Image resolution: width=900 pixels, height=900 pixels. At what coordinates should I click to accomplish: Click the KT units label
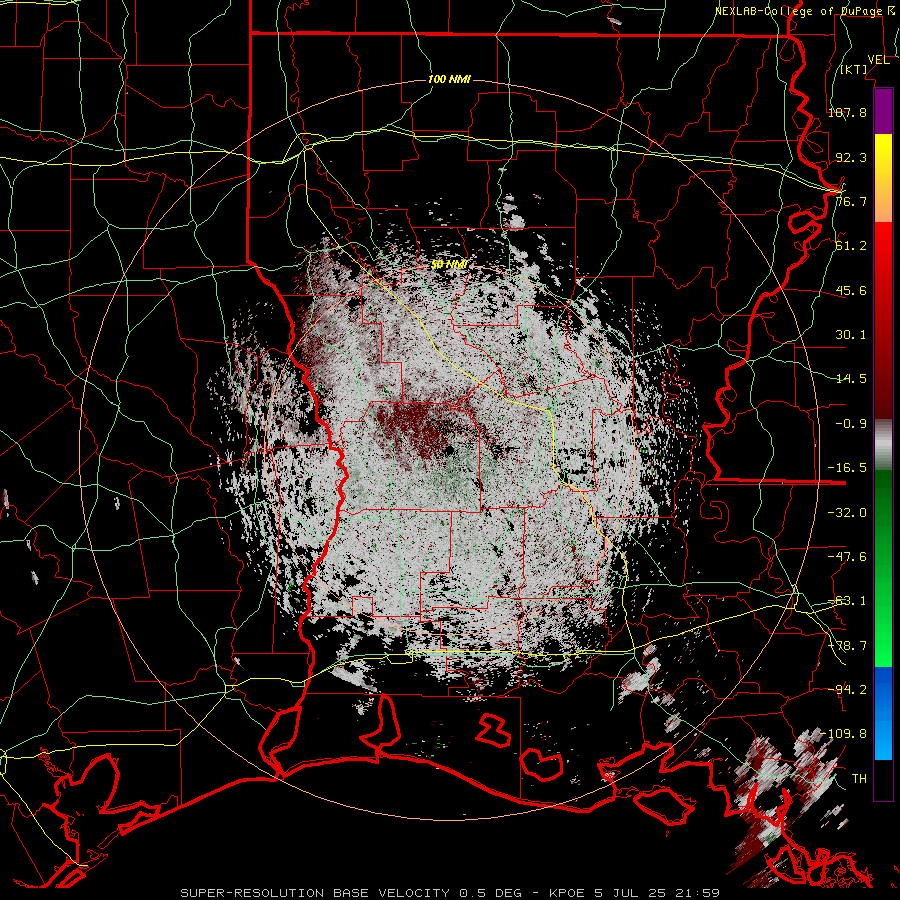(x=854, y=69)
